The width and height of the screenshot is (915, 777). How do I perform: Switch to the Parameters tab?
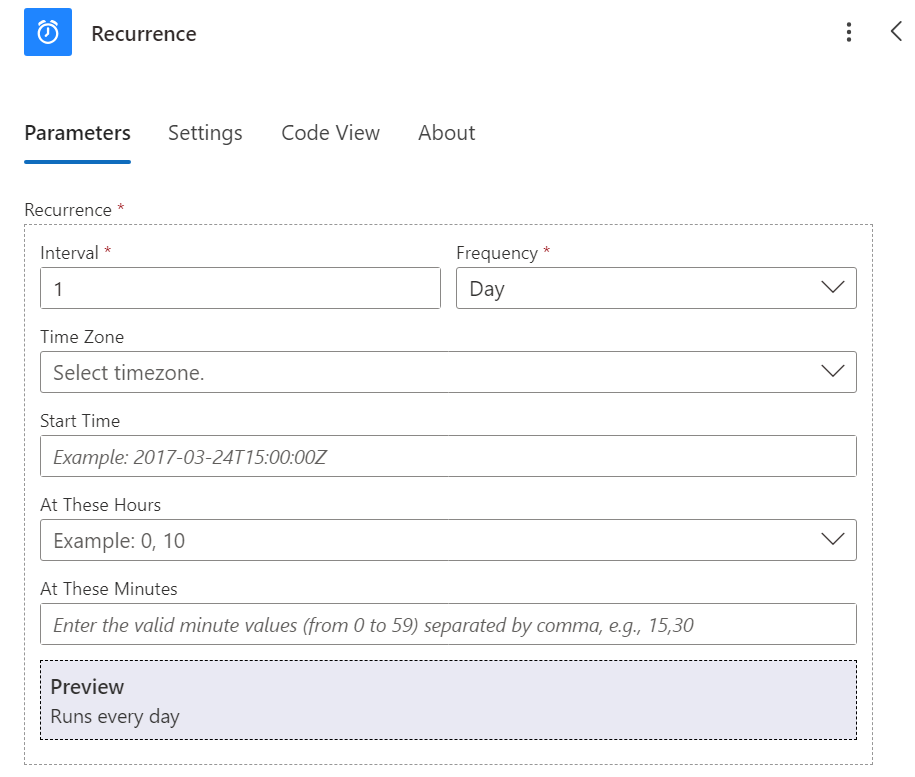pyautogui.click(x=78, y=133)
